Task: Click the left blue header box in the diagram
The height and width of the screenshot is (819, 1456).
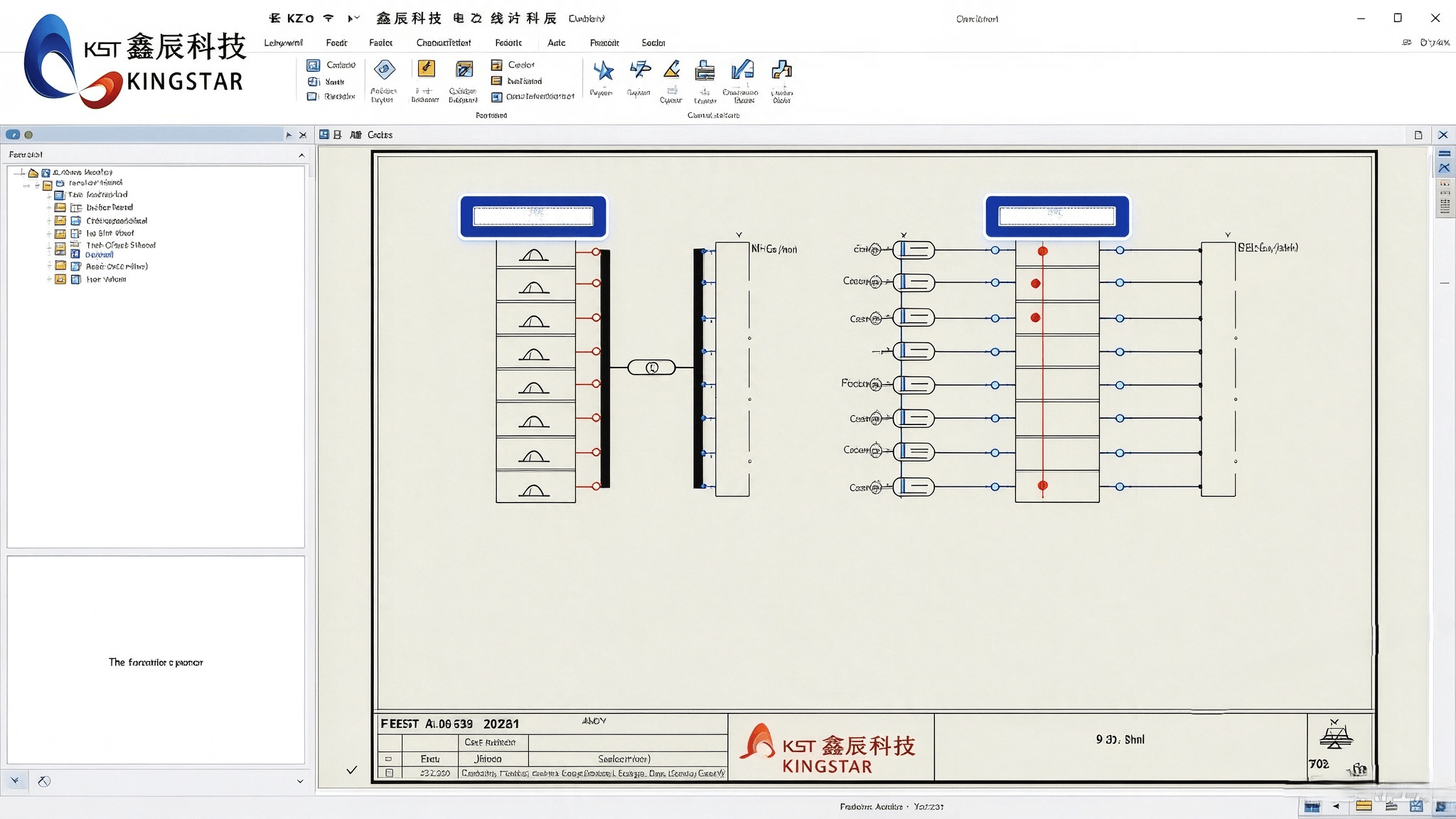Action: click(533, 216)
